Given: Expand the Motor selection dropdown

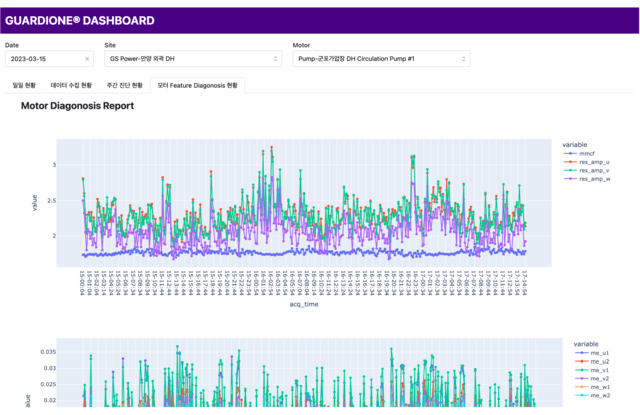Looking at the screenshot, I should [464, 59].
